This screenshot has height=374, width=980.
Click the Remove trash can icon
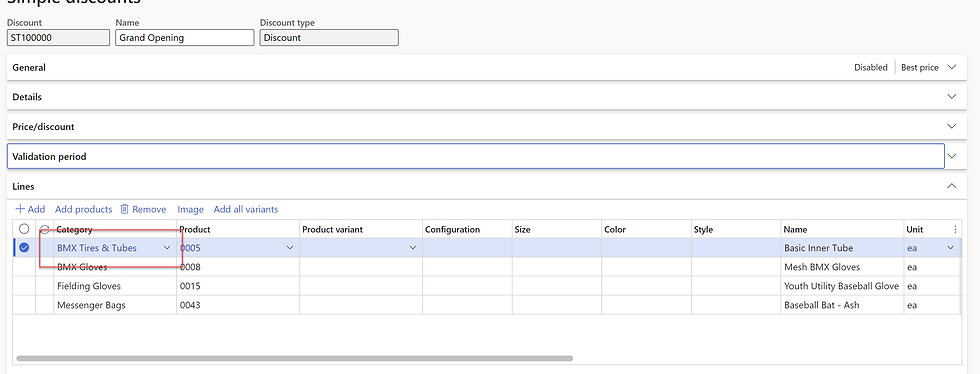coord(124,210)
